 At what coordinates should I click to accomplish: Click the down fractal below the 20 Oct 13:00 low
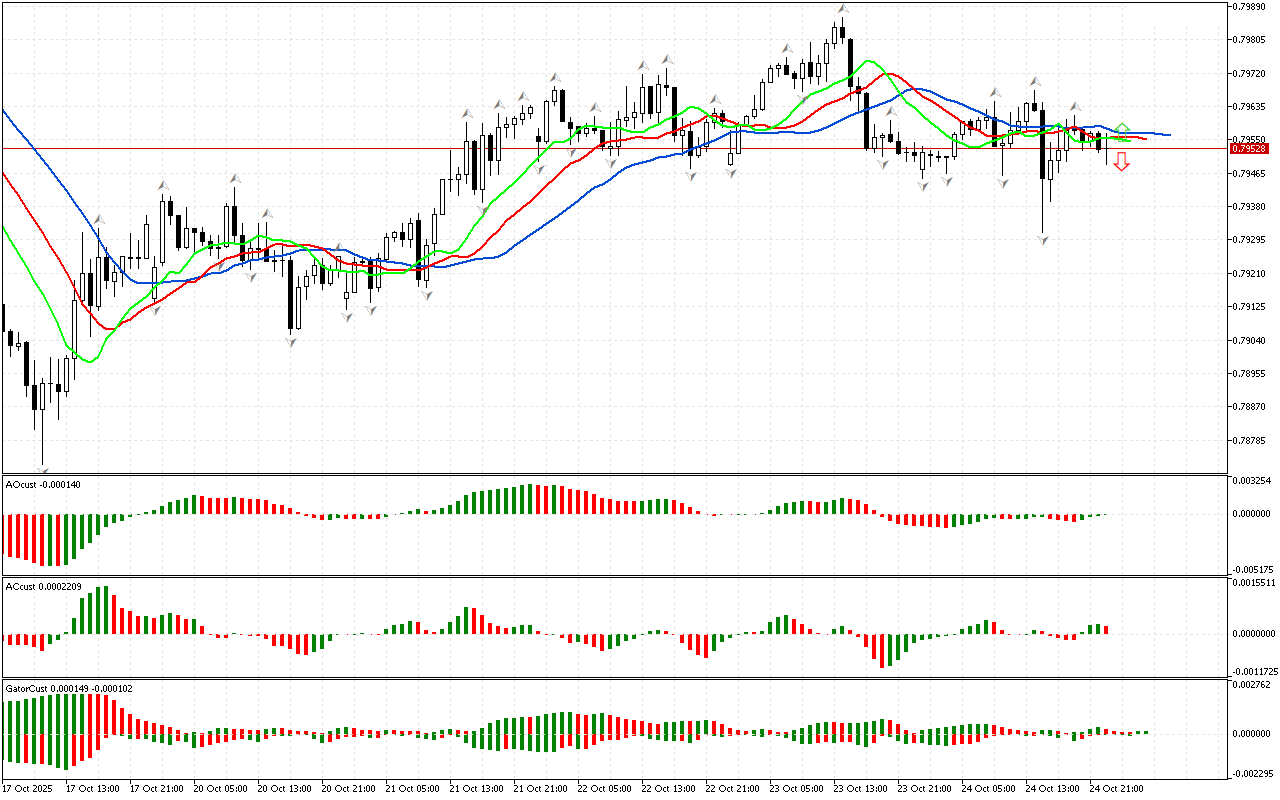[x=291, y=342]
